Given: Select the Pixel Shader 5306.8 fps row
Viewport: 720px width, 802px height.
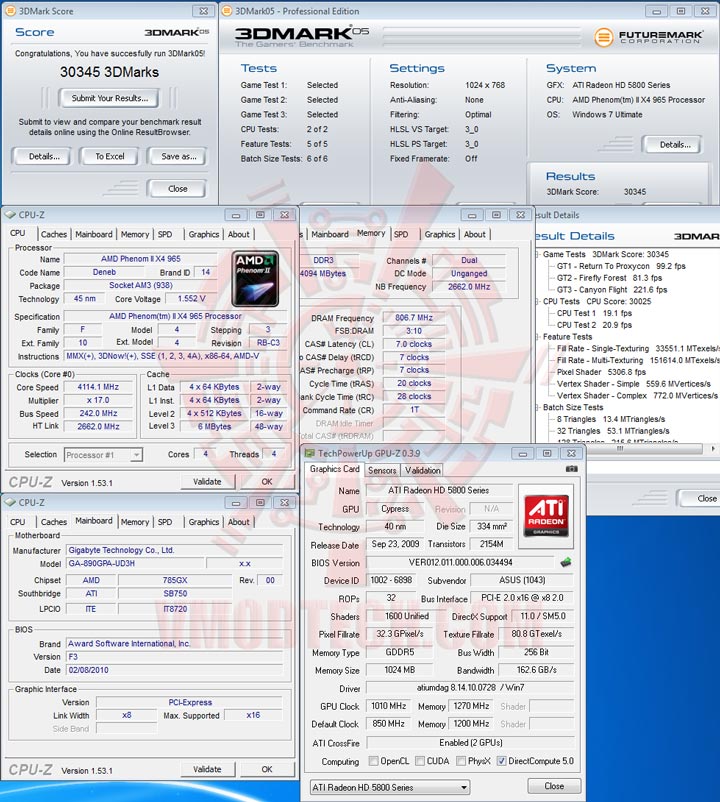Looking at the screenshot, I should pyautogui.click(x=601, y=372).
